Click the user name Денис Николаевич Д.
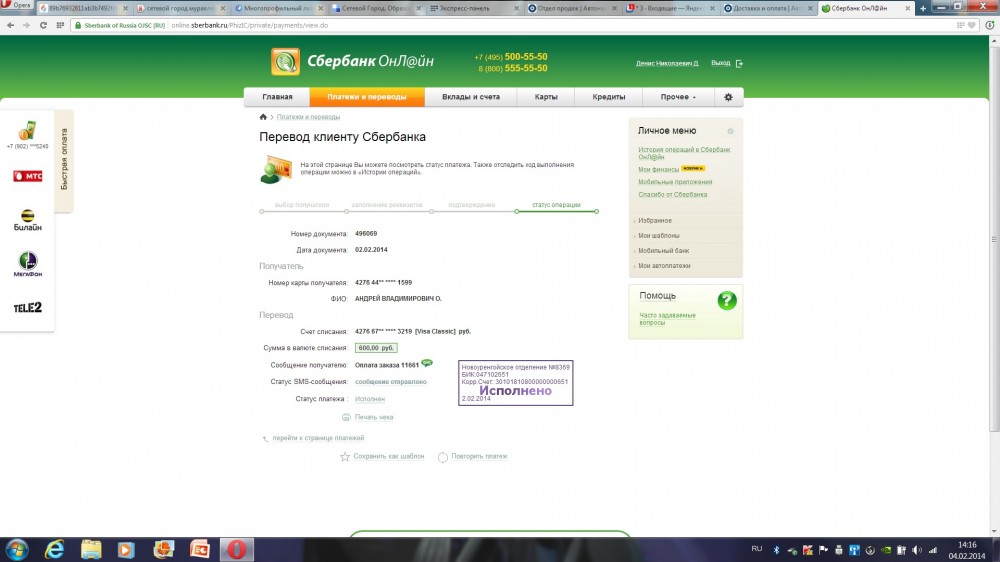The image size is (1000, 562). (x=666, y=63)
